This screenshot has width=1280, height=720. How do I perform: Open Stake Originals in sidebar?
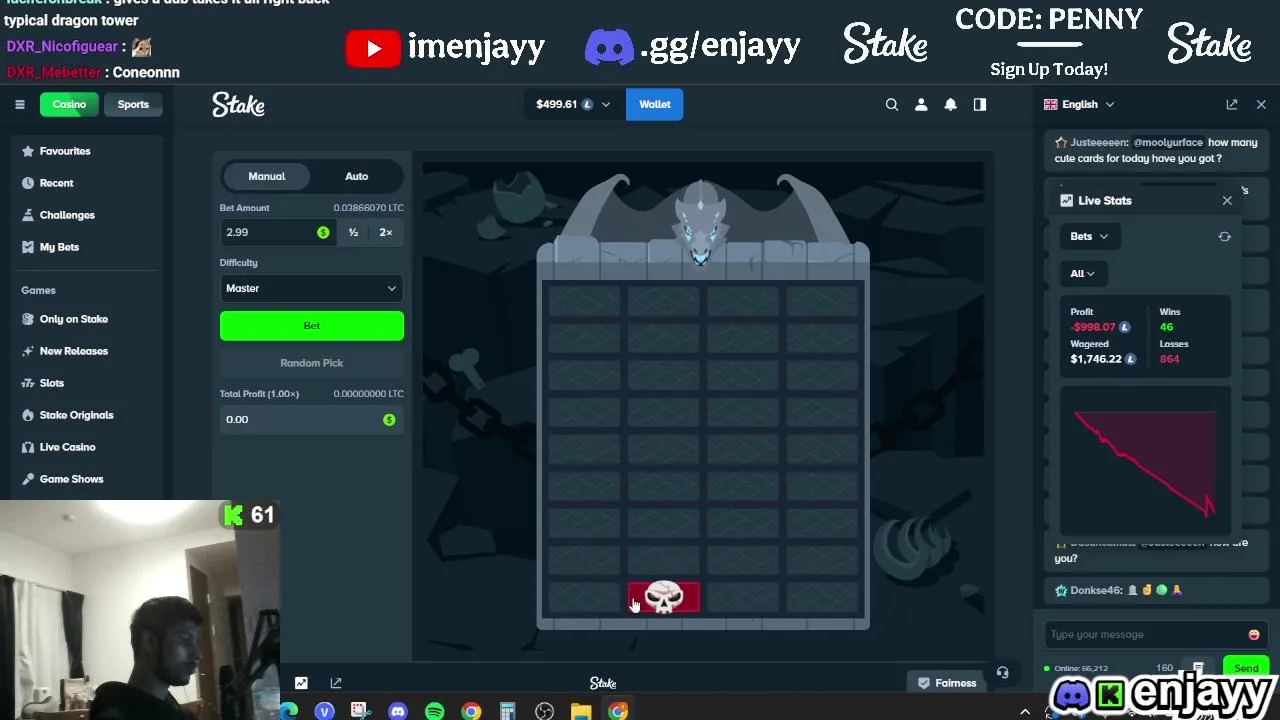pos(76,415)
